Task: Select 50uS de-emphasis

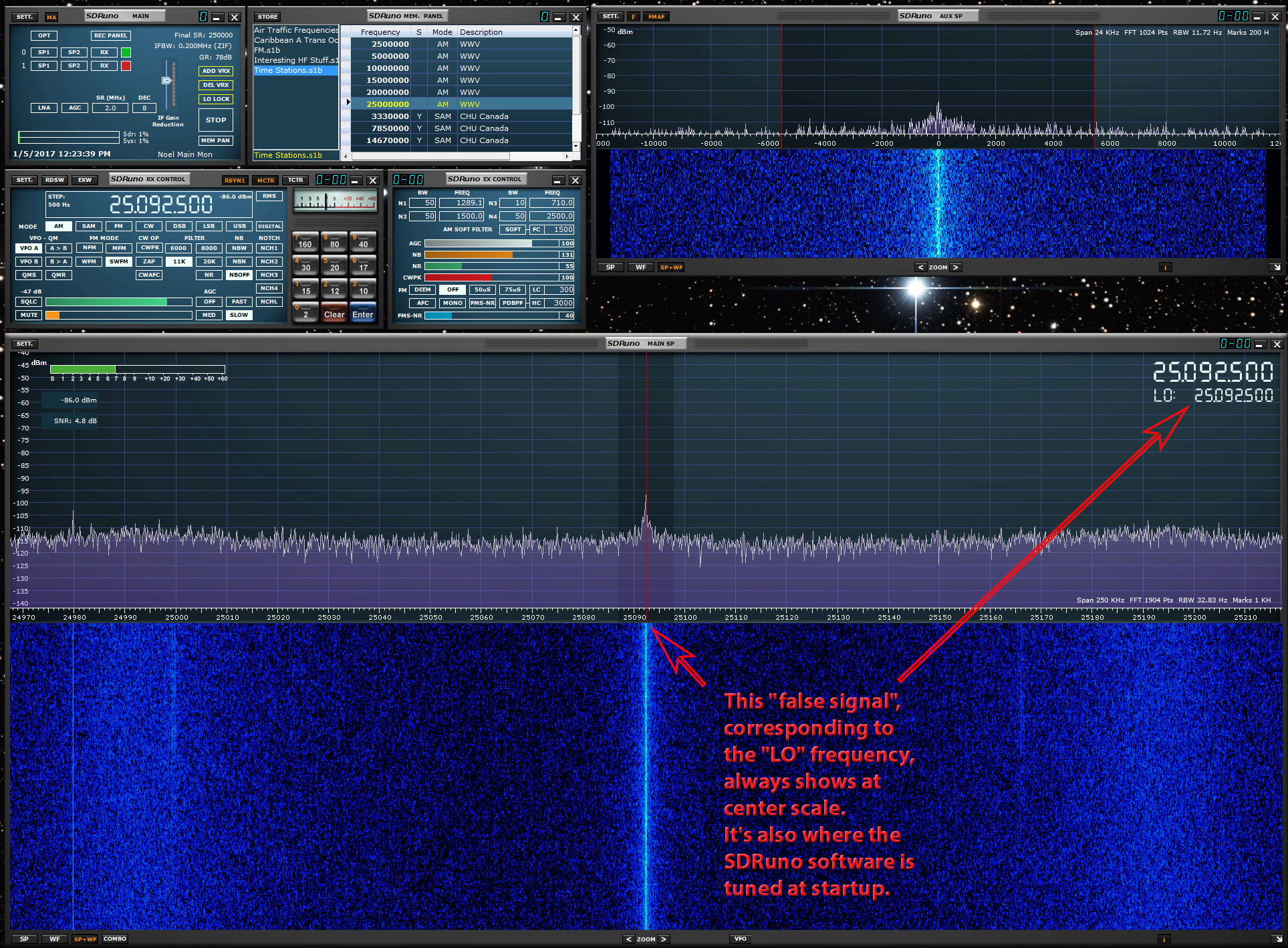Action: (483, 289)
